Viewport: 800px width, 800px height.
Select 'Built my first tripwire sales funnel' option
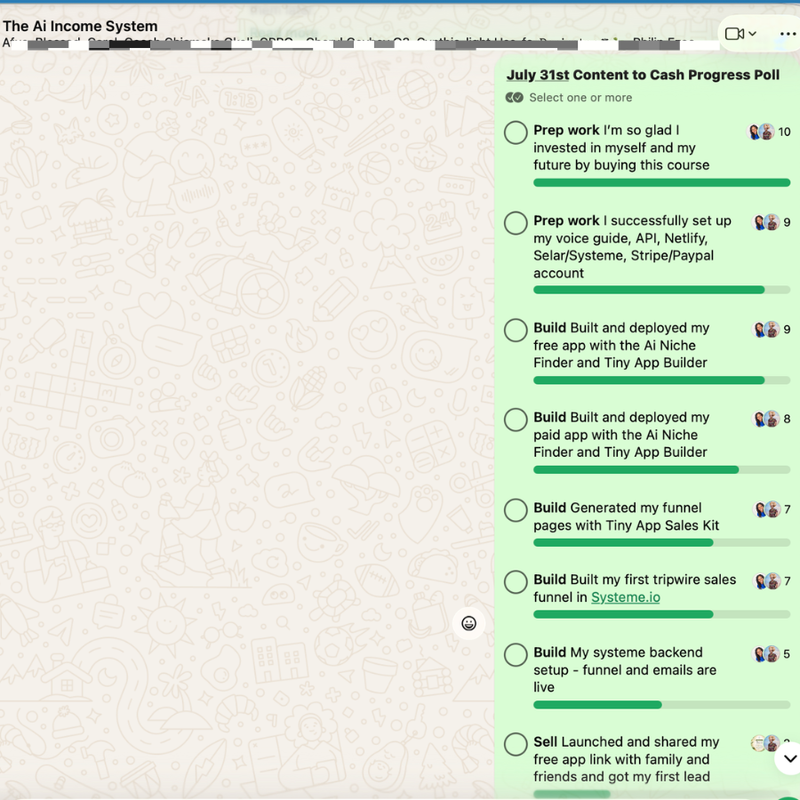tap(515, 582)
